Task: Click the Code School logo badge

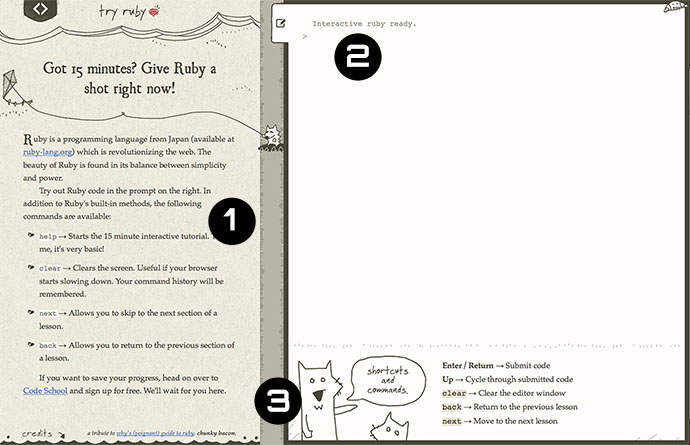Action: [x=40, y=9]
